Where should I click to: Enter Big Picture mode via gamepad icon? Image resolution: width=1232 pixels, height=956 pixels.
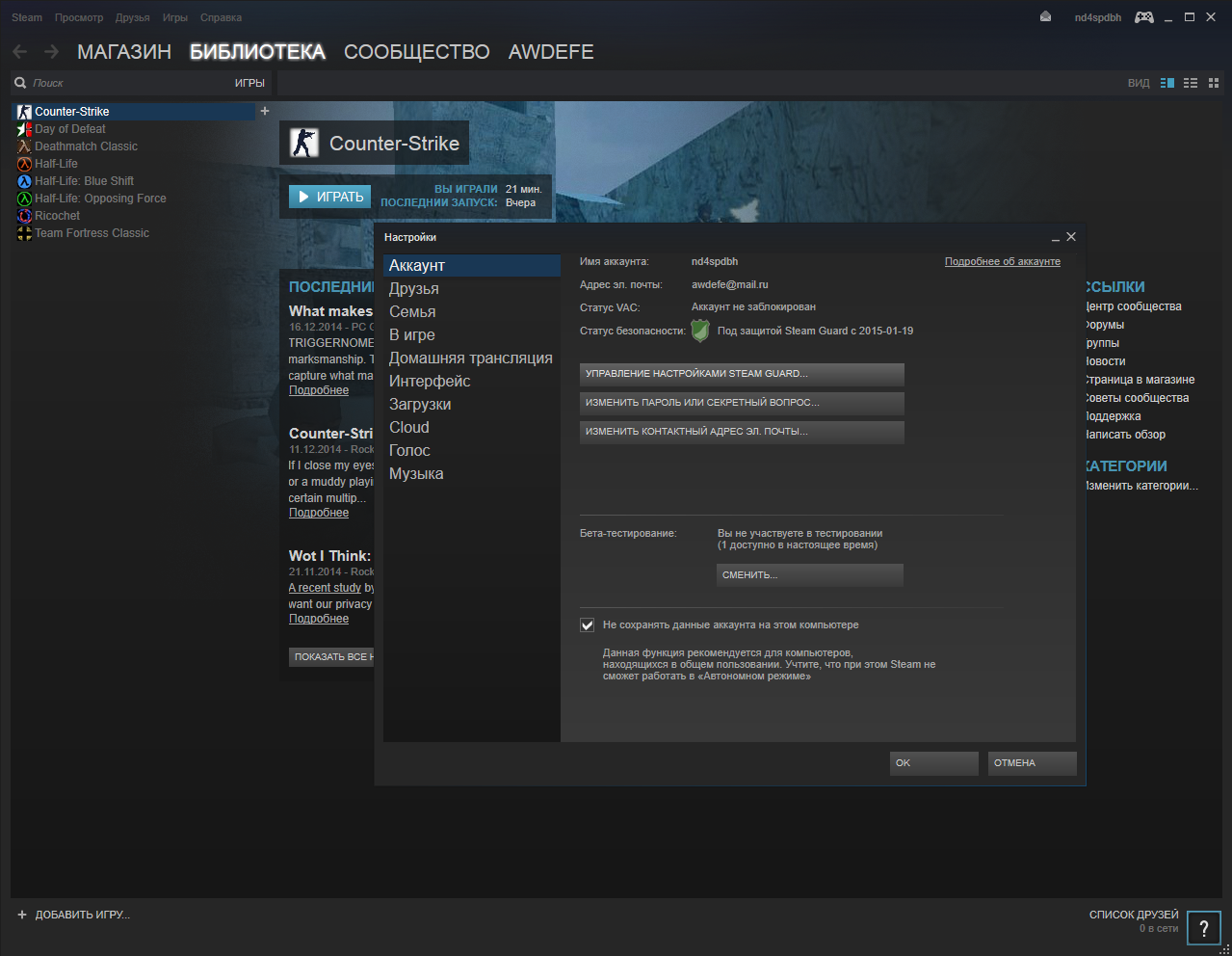[x=1144, y=17]
